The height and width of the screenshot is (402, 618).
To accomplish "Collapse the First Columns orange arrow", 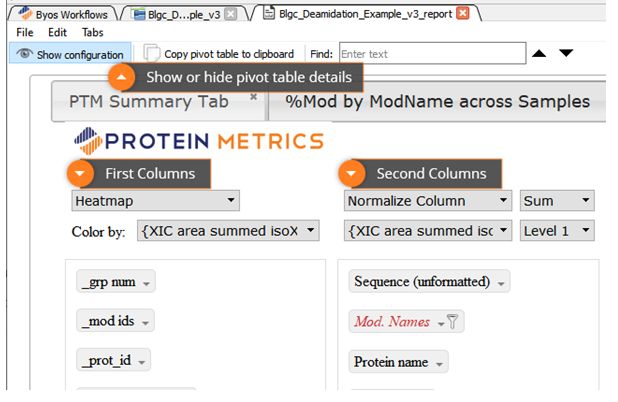I will pyautogui.click(x=80, y=174).
